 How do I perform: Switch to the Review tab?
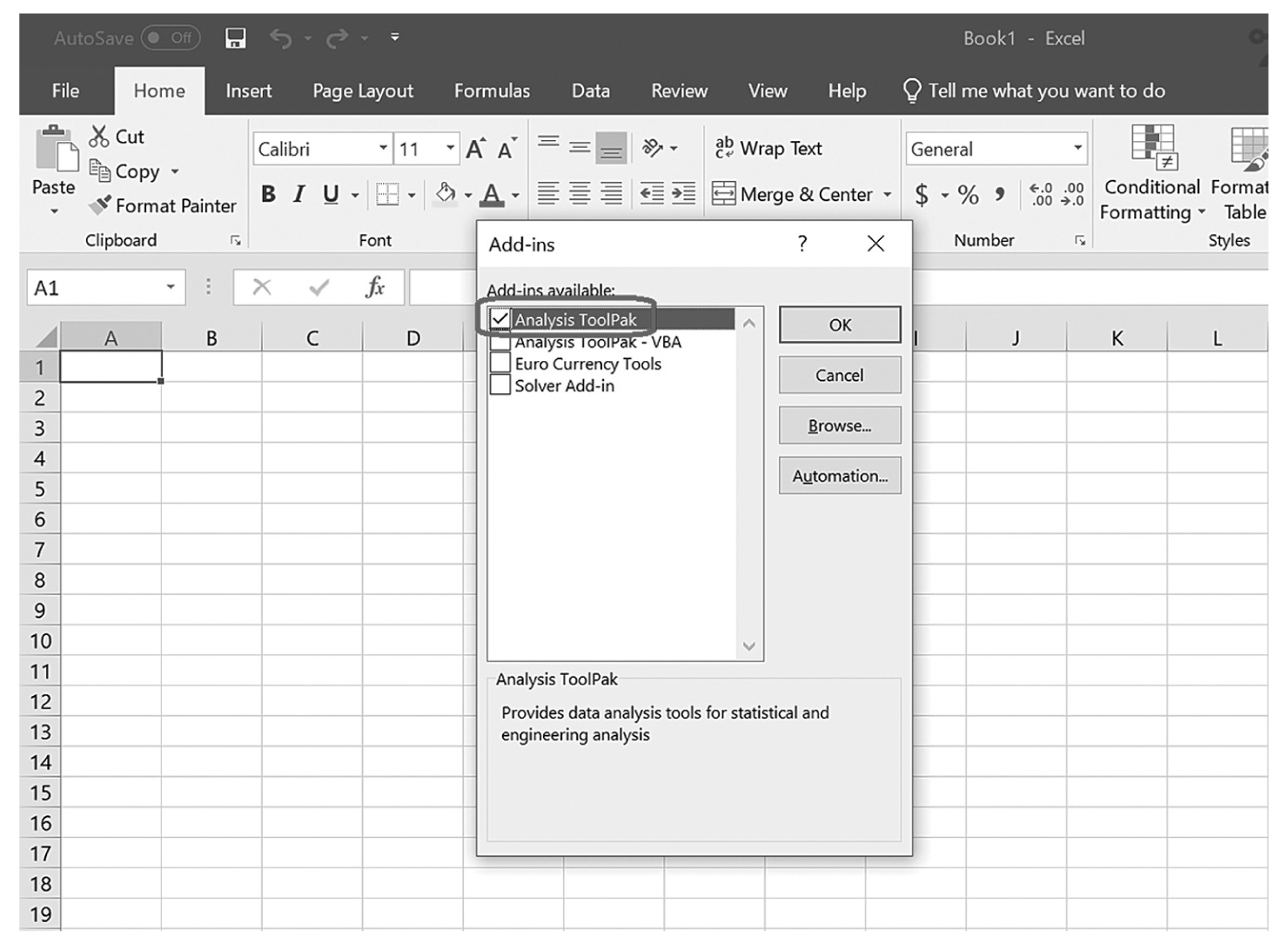pos(680,90)
